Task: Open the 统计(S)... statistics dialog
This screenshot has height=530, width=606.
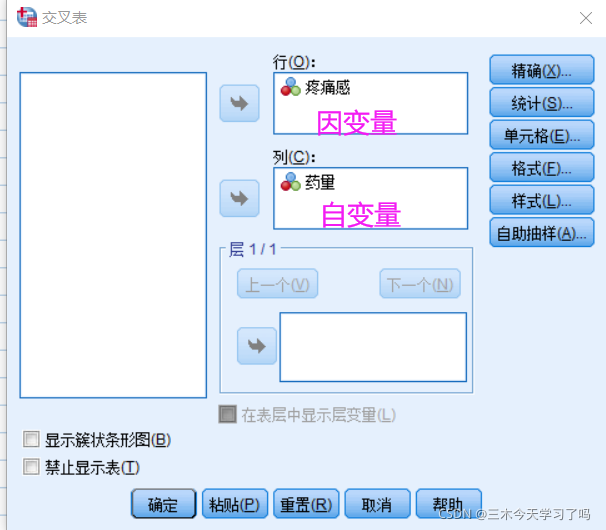Action: 541,102
